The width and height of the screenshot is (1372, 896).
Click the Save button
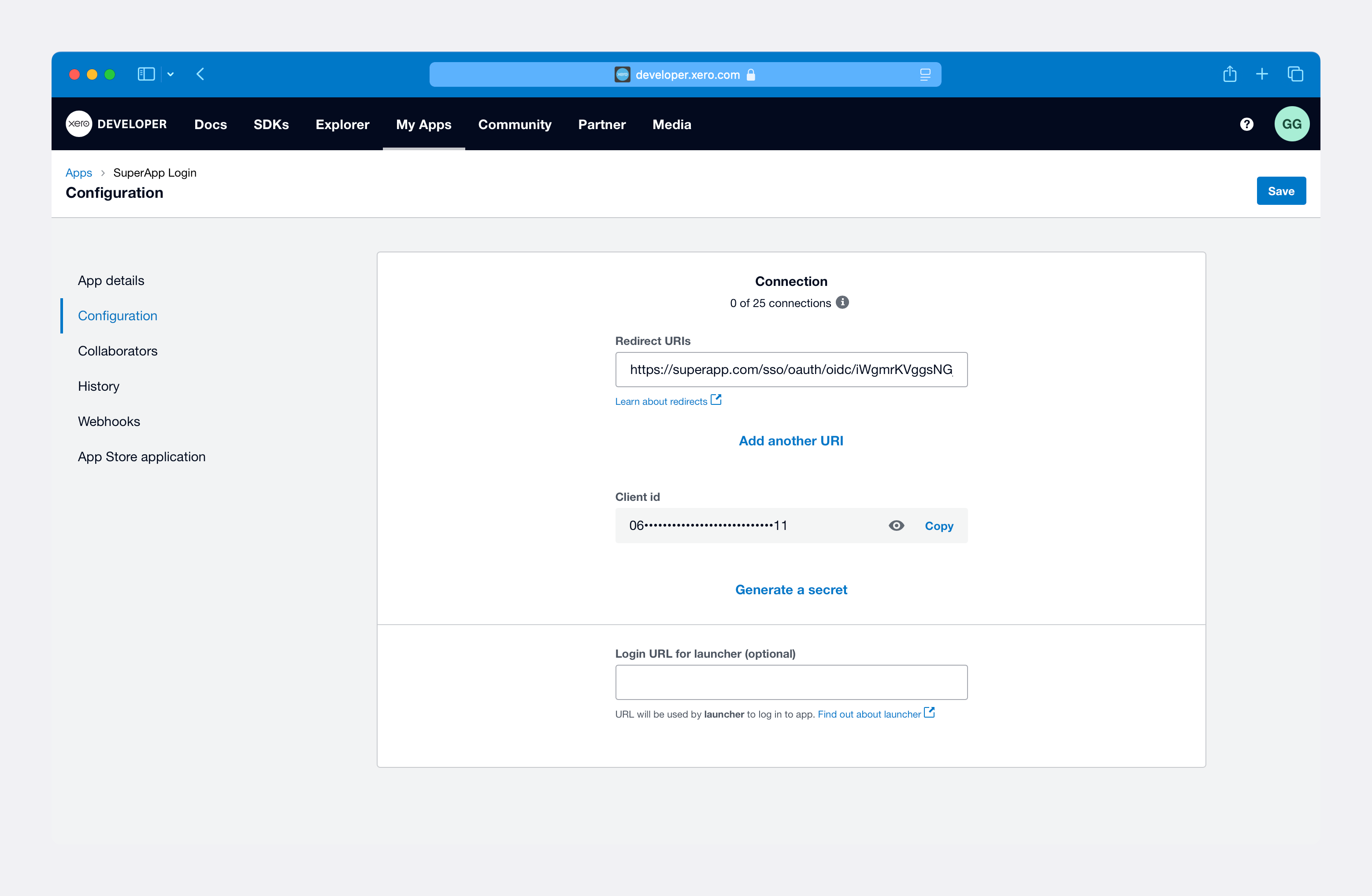pyautogui.click(x=1281, y=191)
